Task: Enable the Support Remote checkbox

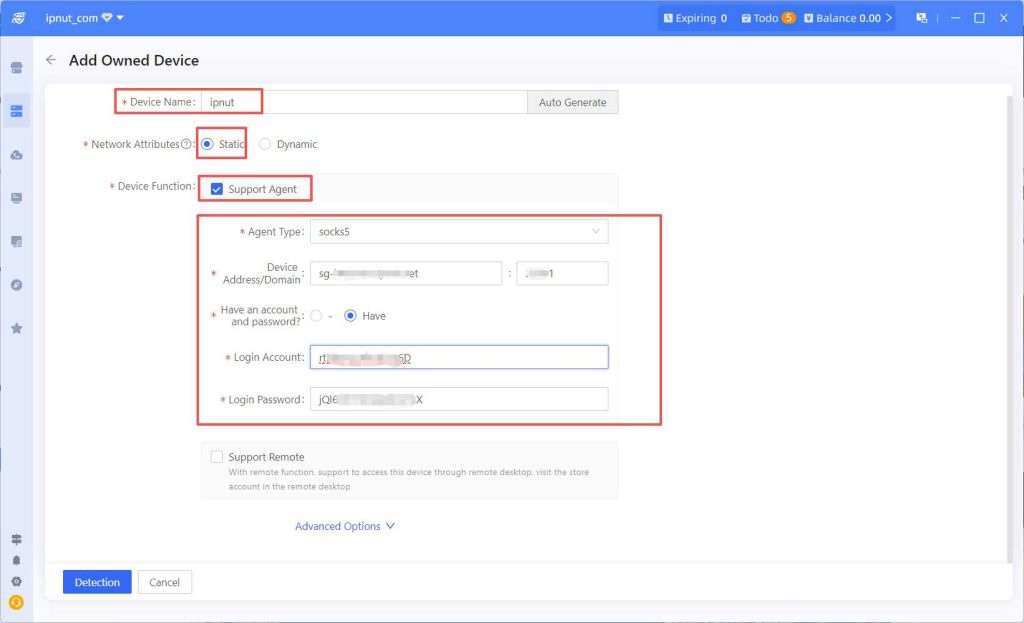Action: point(217,457)
